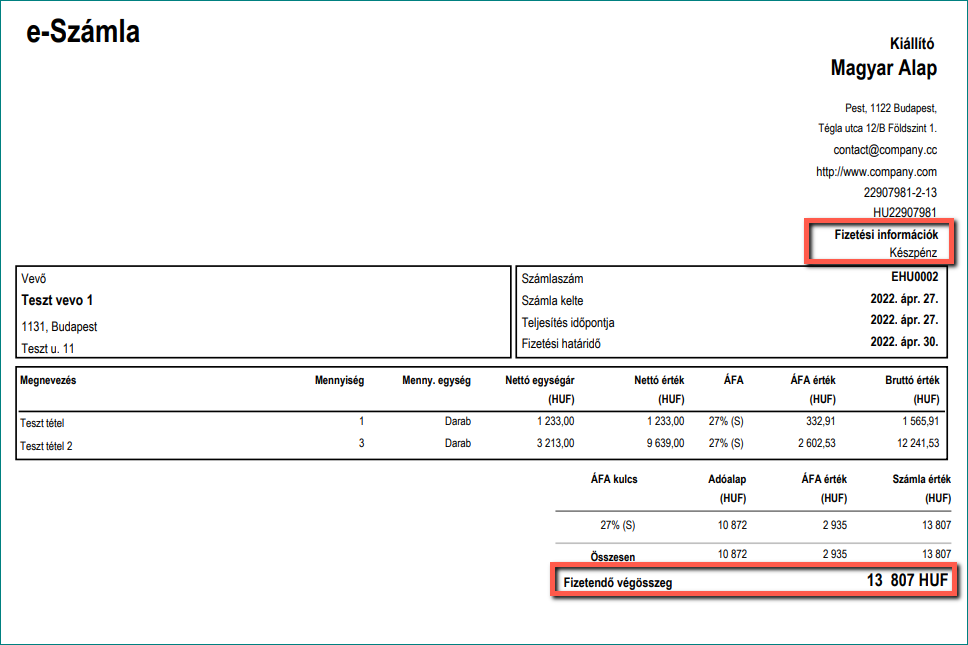The image size is (968, 645).
Task: Click the e-Számla document title
Action: click(x=83, y=31)
